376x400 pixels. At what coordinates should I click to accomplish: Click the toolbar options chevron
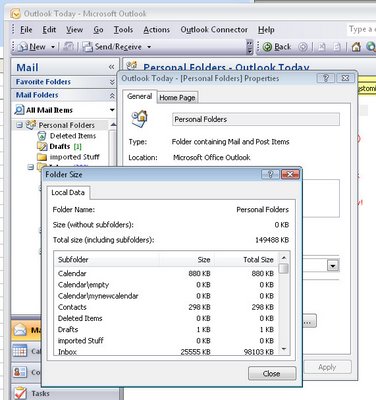pyautogui.click(x=249, y=47)
